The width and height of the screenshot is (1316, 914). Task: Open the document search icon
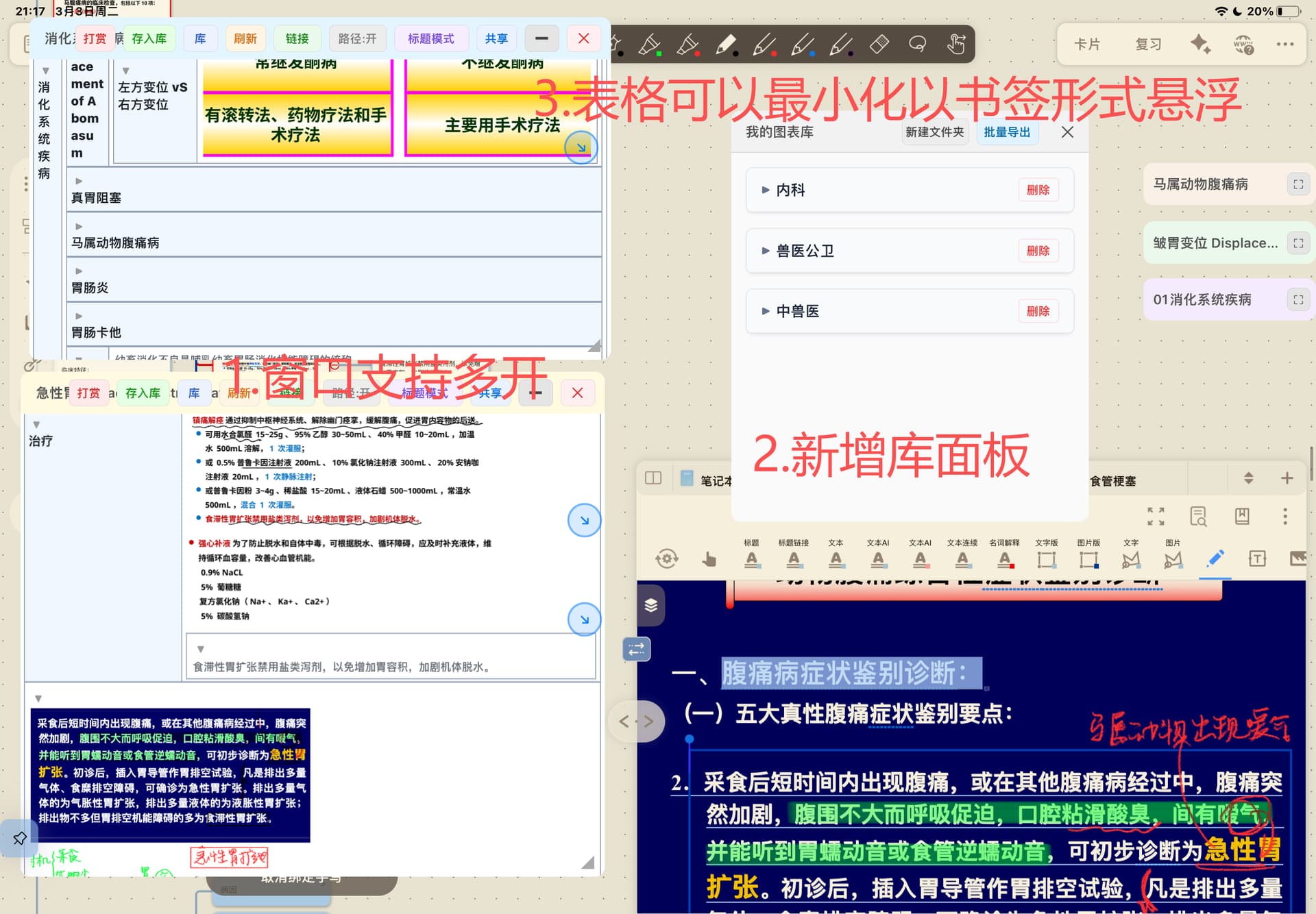pos(1198,516)
